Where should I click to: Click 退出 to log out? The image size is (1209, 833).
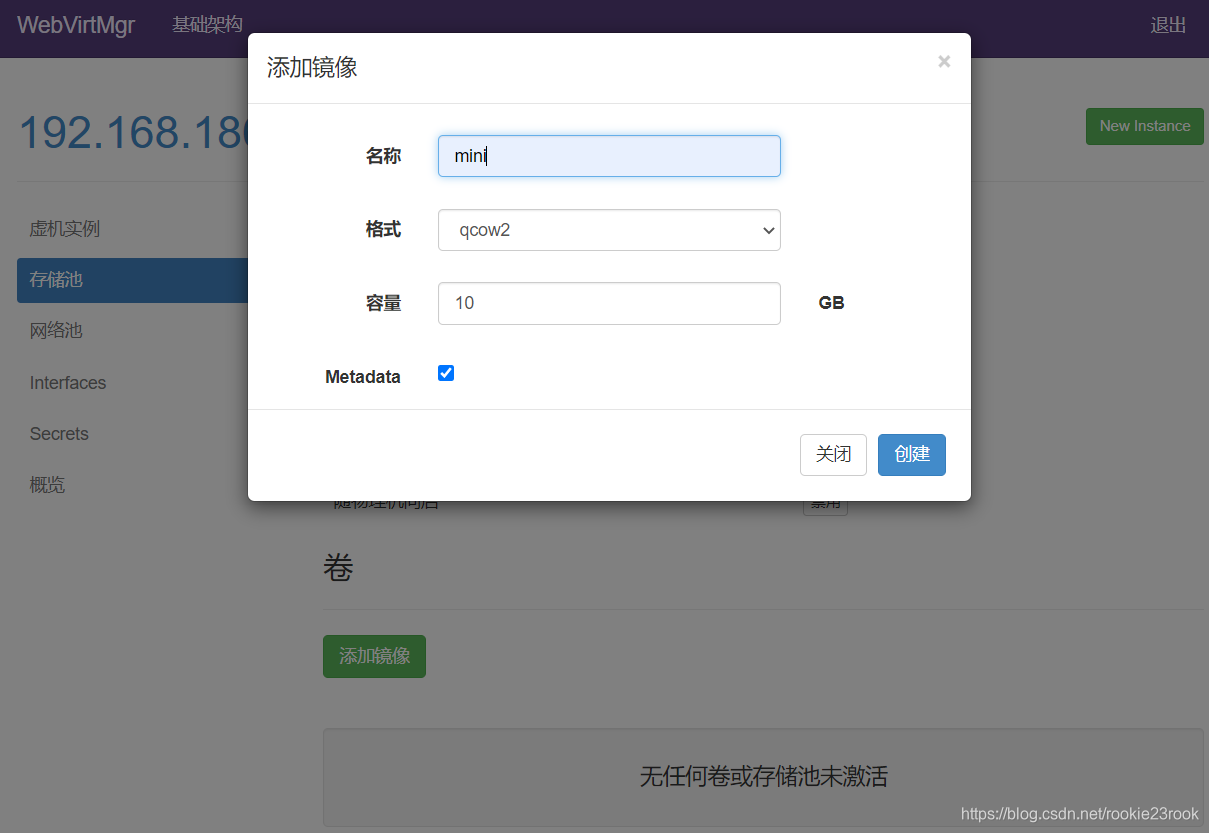click(1167, 25)
